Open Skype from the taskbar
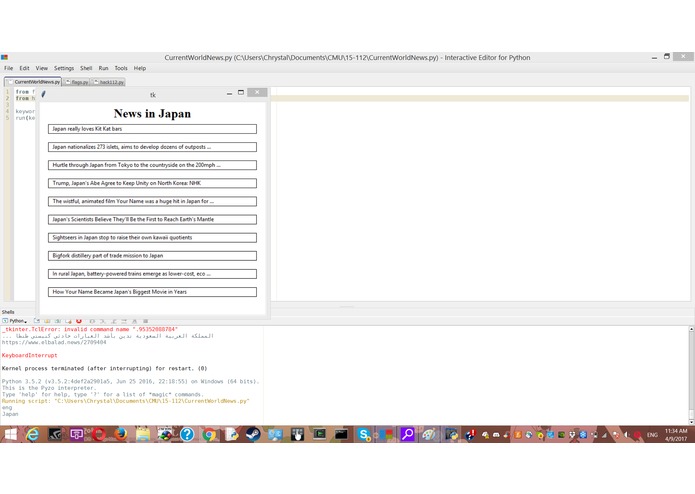Image resolution: width=695 pixels, height=494 pixels. coord(363,435)
